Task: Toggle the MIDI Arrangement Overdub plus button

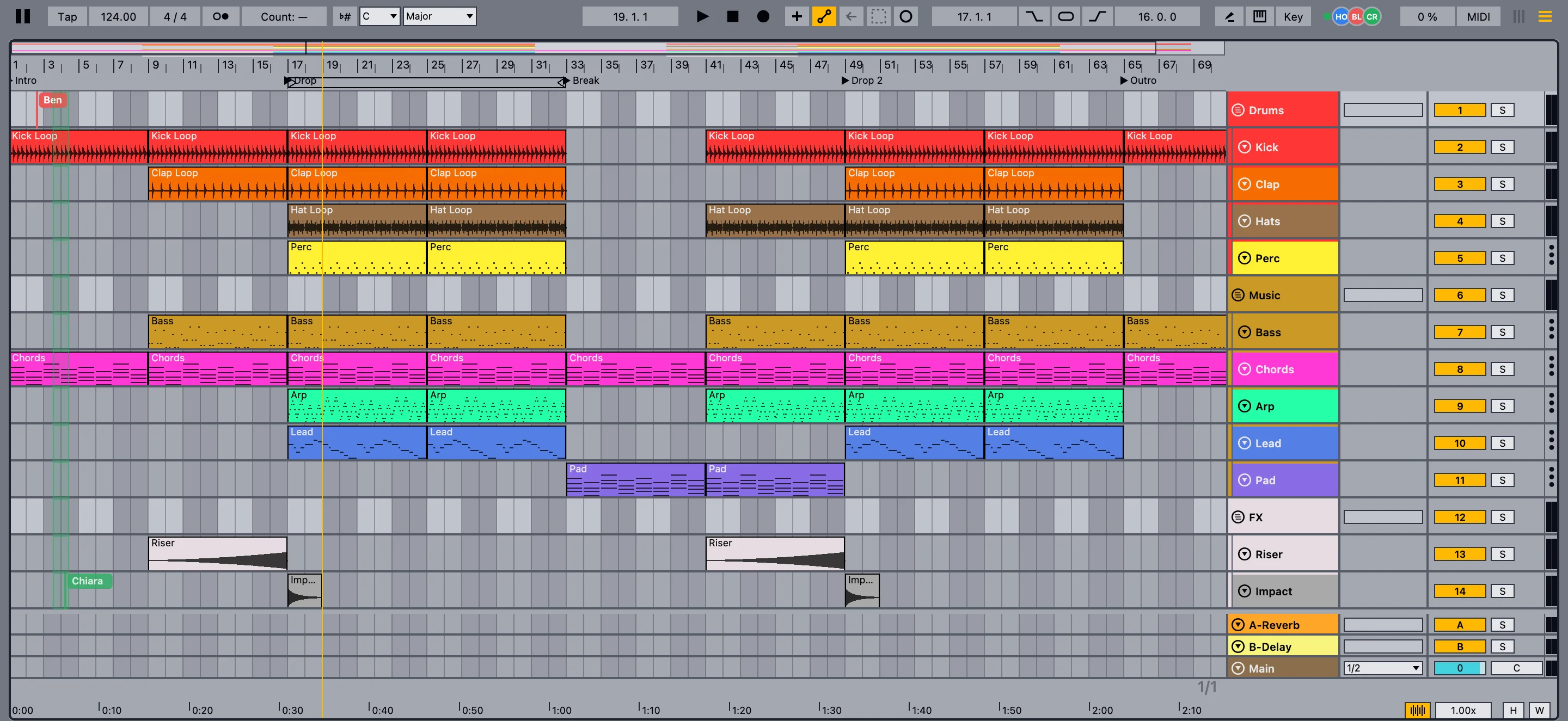Action: (796, 16)
